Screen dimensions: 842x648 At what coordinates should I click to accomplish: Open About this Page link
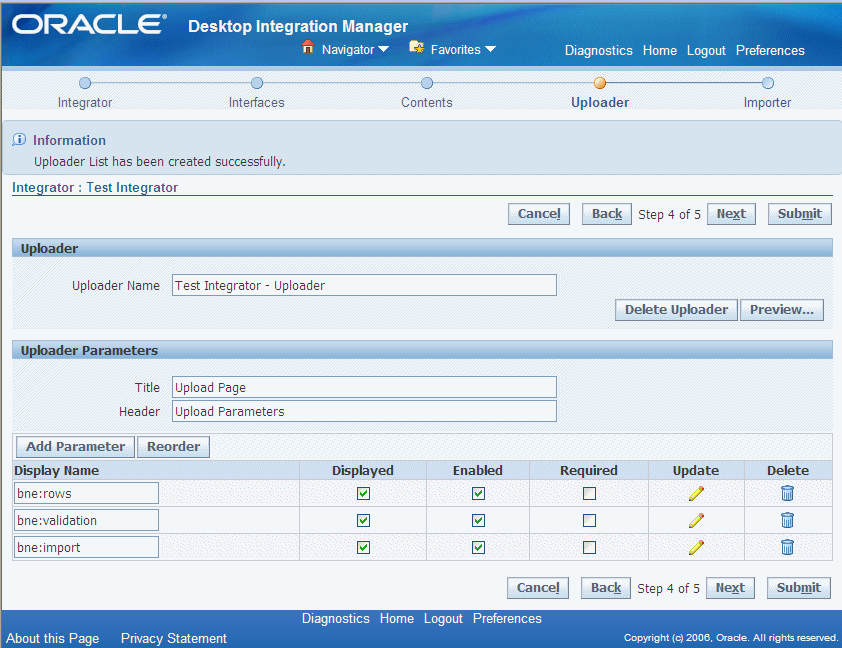(53, 638)
